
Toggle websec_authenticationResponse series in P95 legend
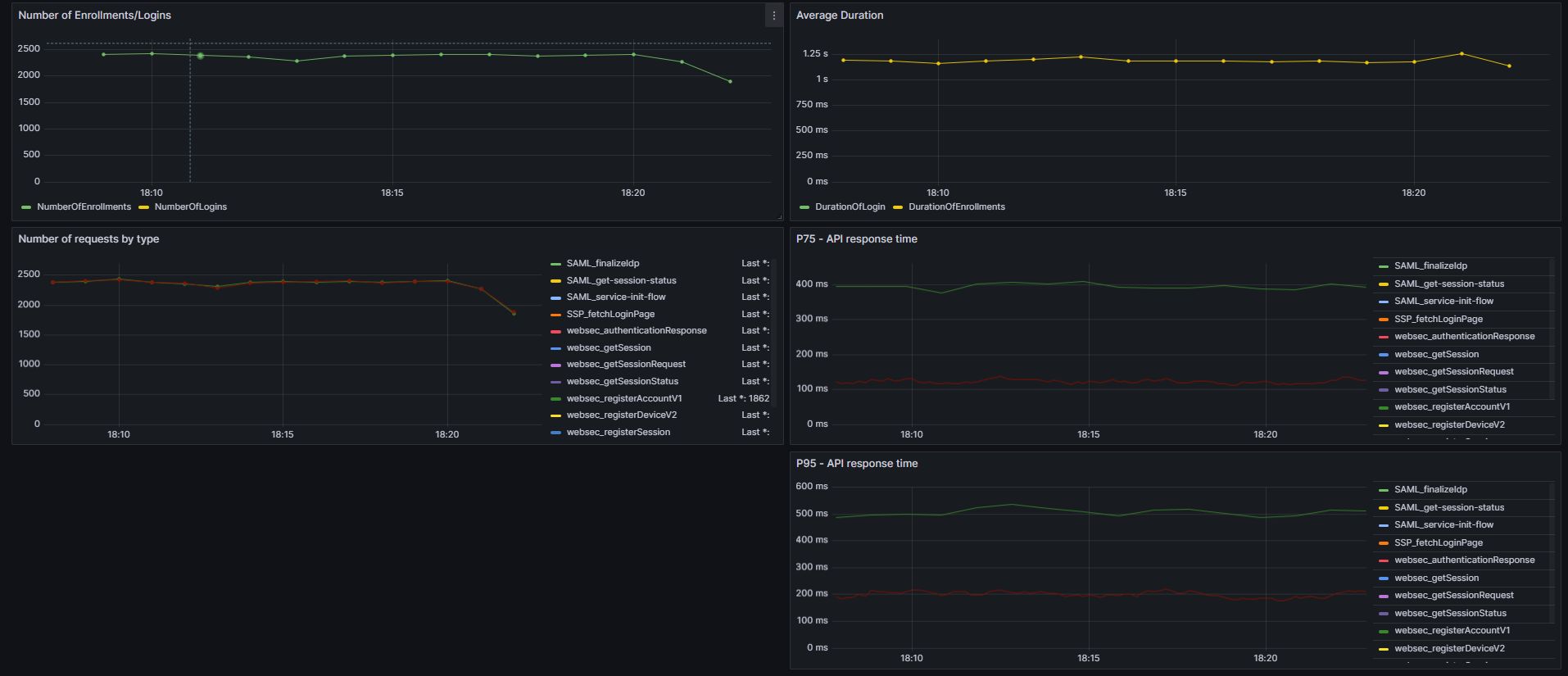point(1464,560)
